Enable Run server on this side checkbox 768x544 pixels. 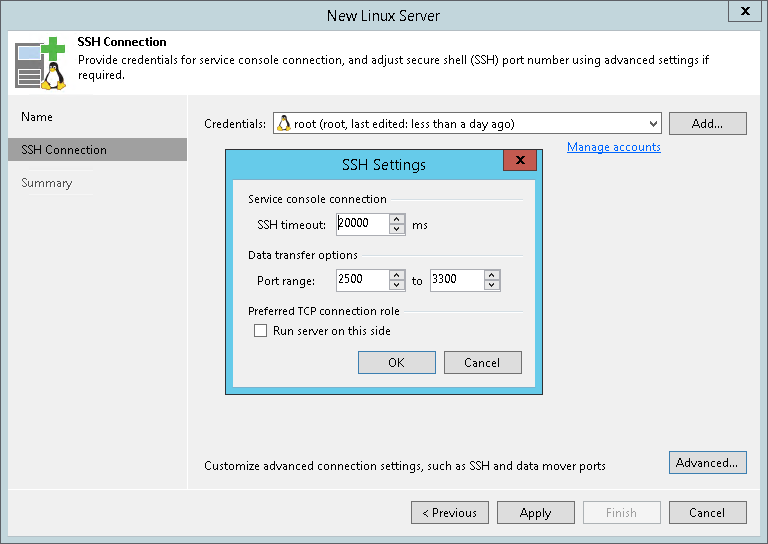[261, 331]
